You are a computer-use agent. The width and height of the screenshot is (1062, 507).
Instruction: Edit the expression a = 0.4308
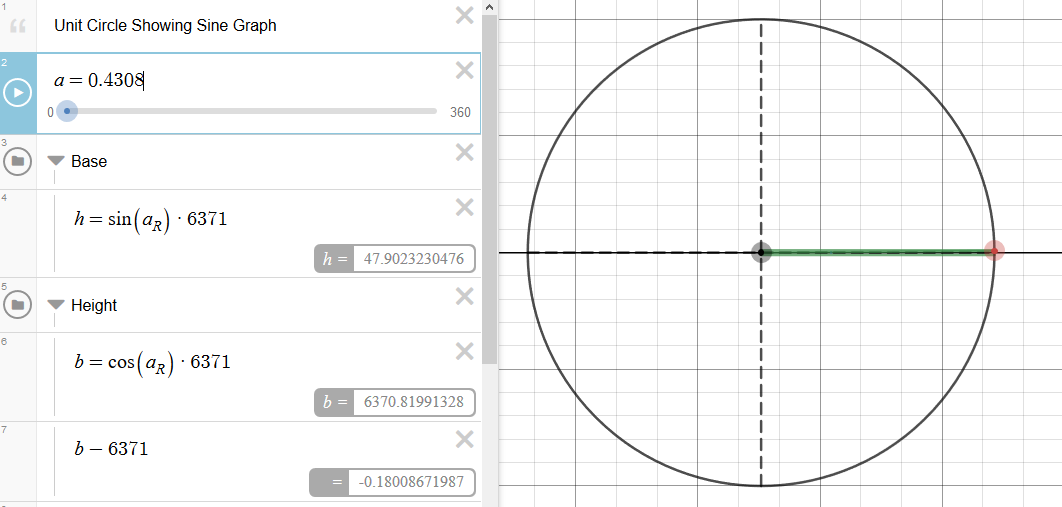tap(99, 81)
